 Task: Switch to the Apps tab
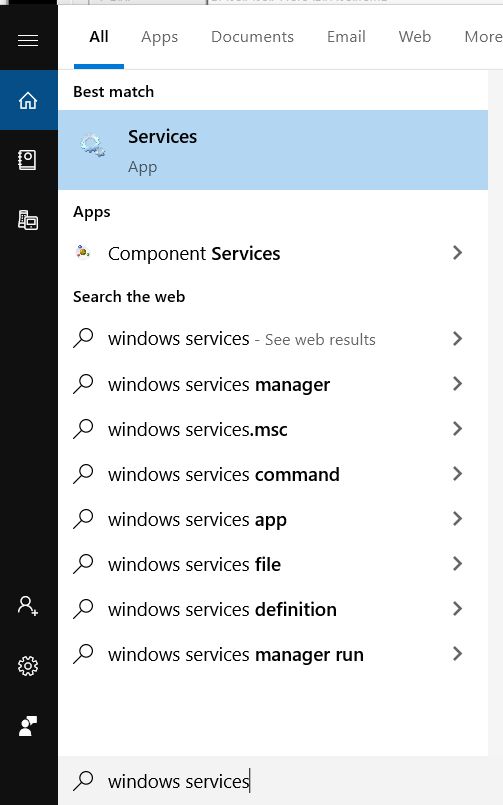160,37
